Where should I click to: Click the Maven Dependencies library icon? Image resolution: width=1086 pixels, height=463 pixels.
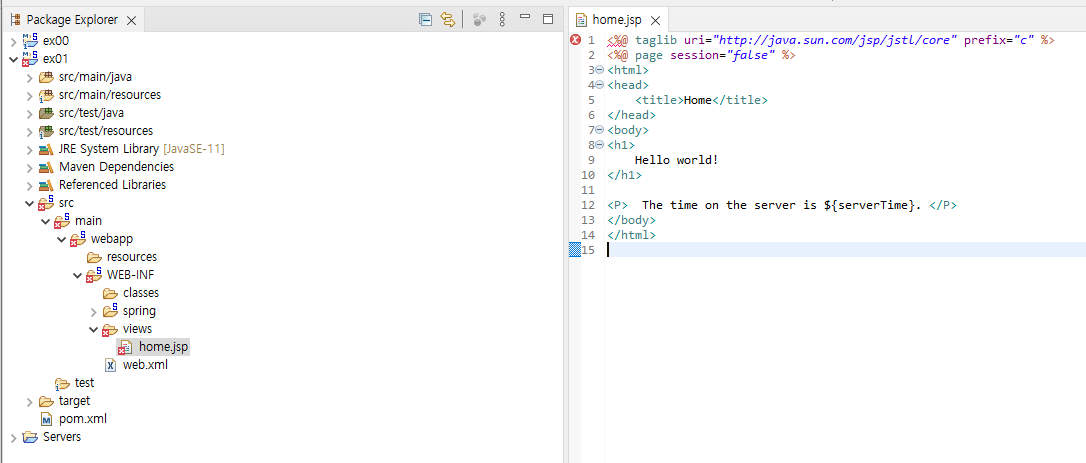46,167
